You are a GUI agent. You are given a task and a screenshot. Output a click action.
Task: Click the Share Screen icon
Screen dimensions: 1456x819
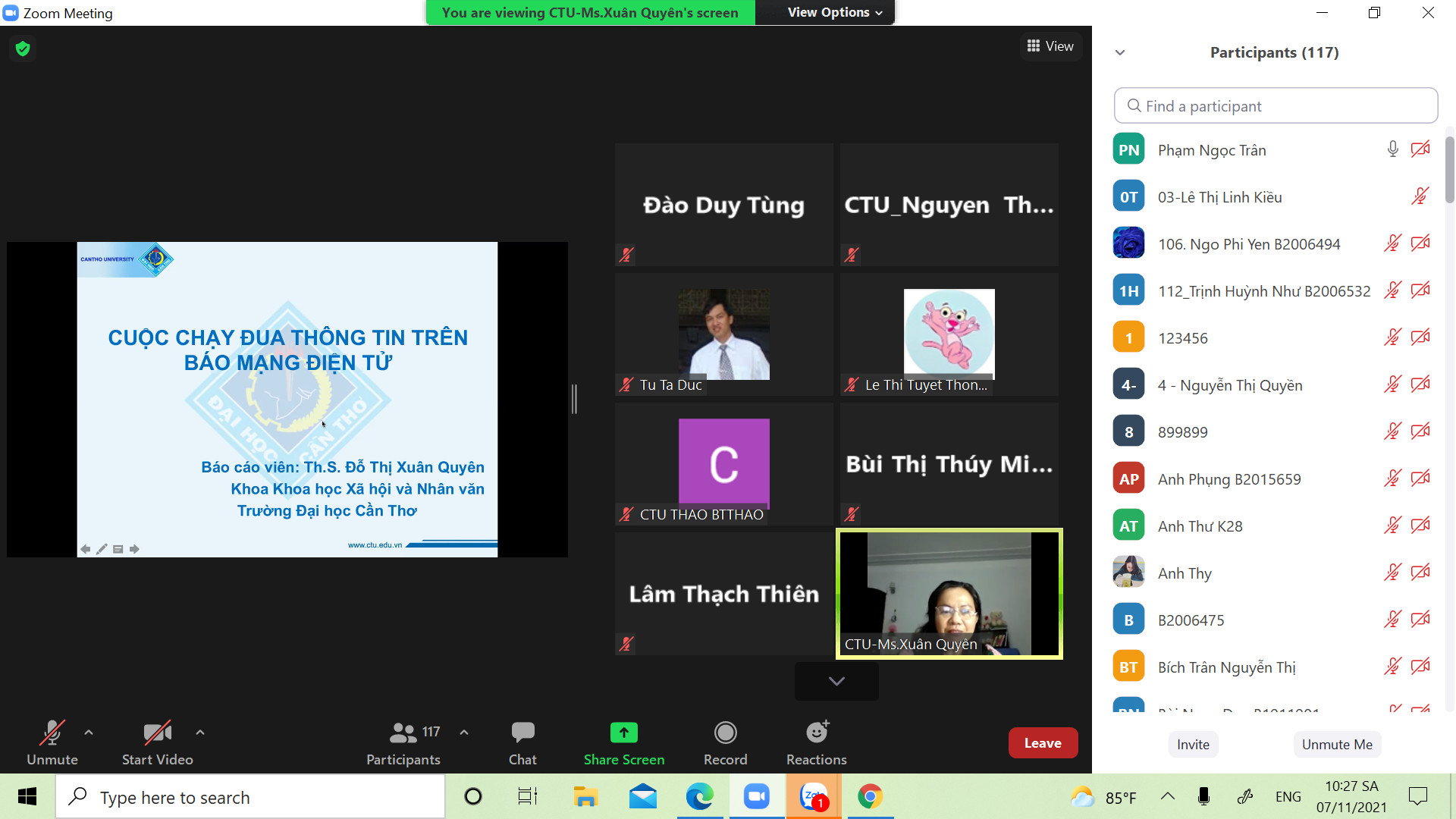623,733
